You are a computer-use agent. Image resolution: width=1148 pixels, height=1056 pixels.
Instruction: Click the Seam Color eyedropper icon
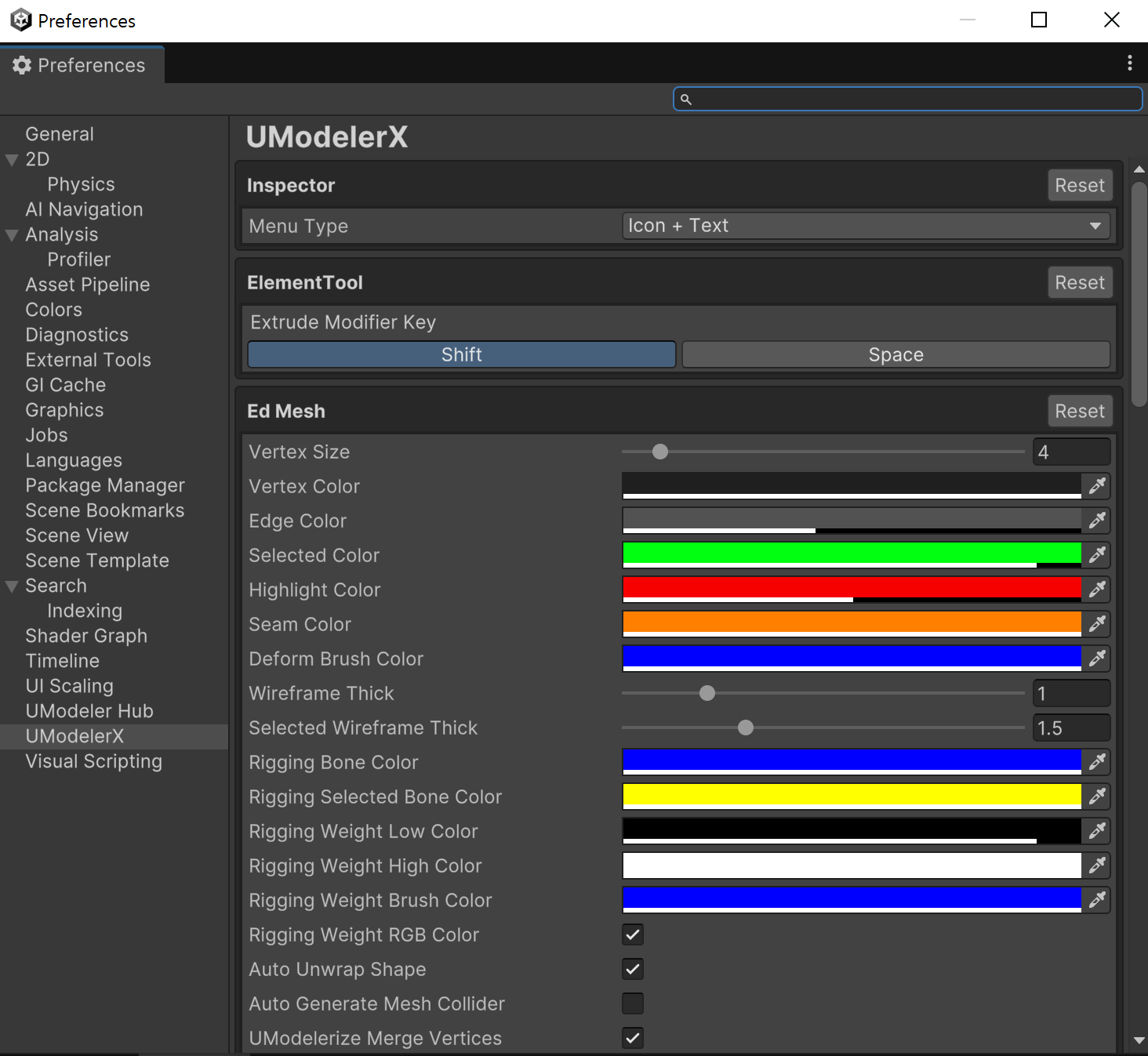(1097, 624)
